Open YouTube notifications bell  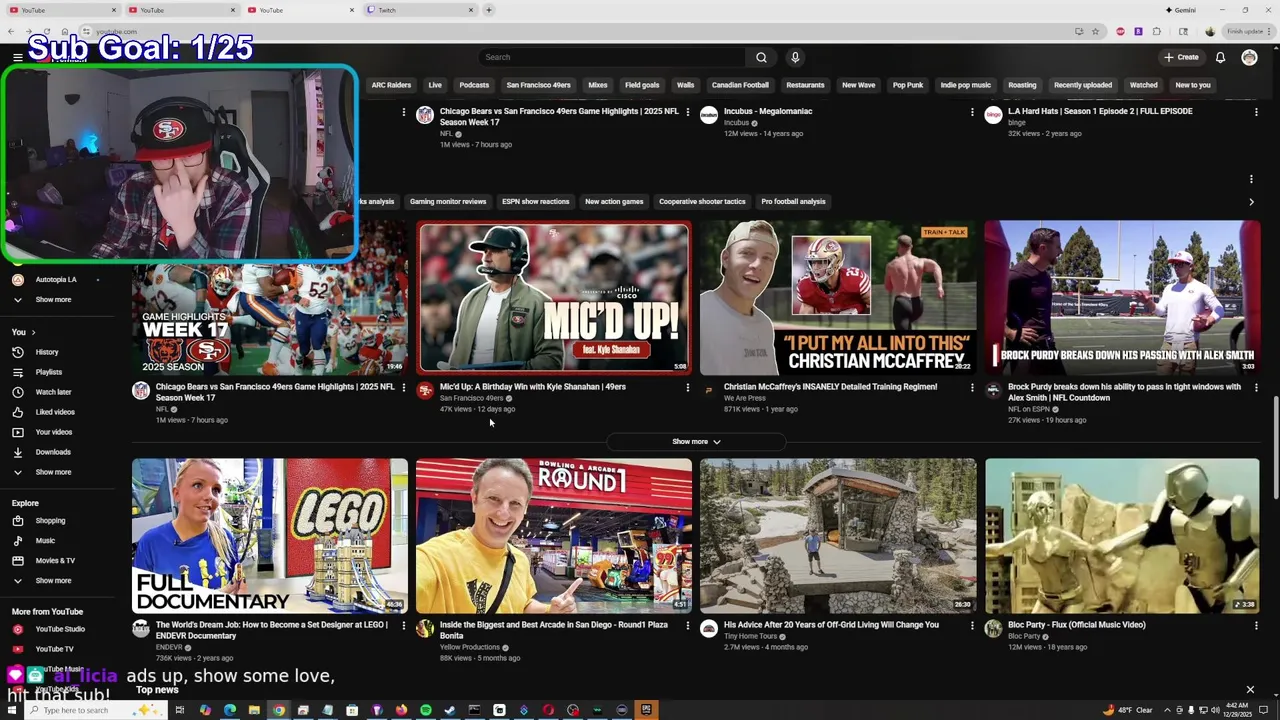[1220, 57]
